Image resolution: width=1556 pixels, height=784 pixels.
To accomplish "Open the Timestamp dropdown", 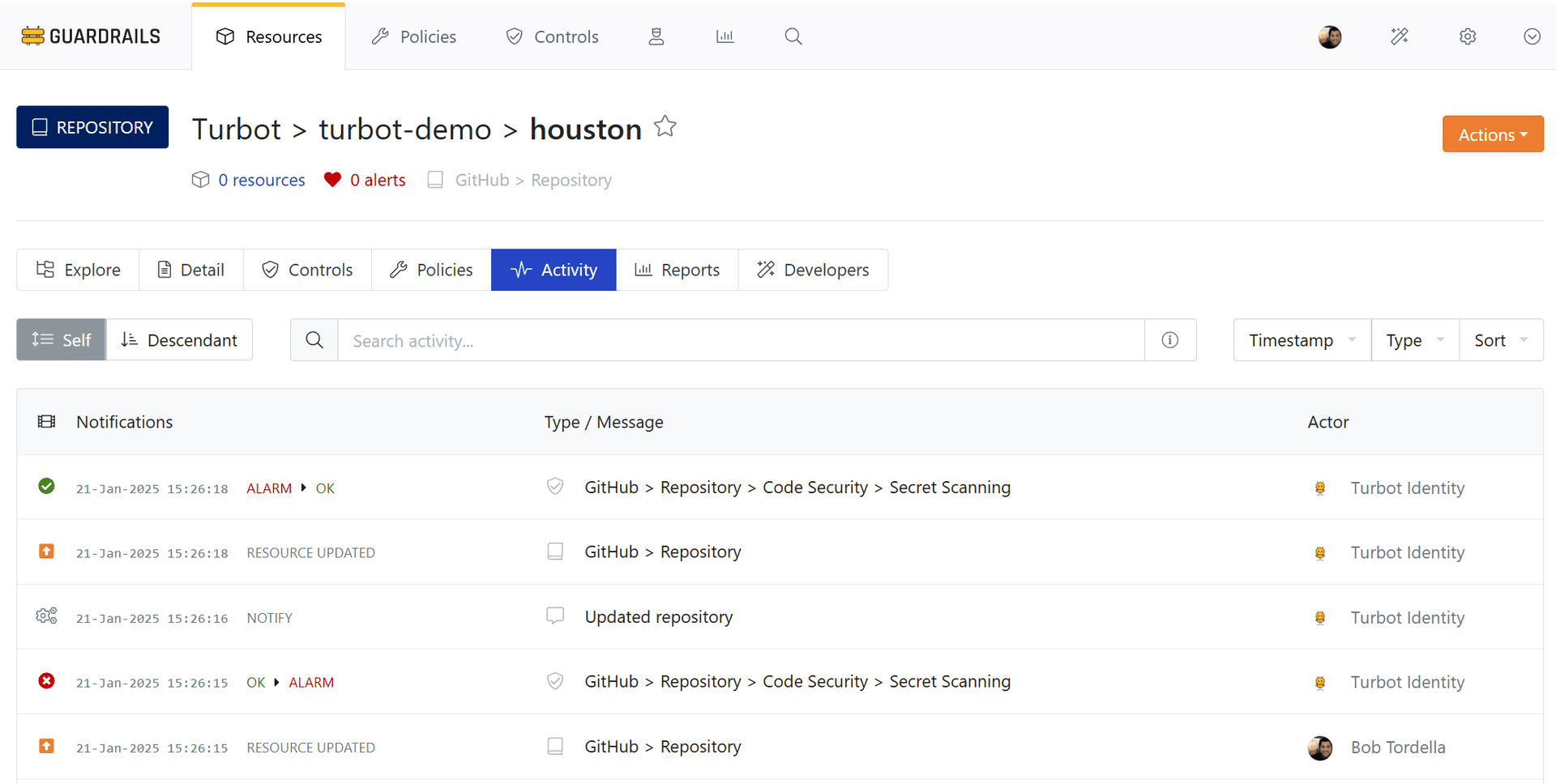I will click(x=1301, y=339).
